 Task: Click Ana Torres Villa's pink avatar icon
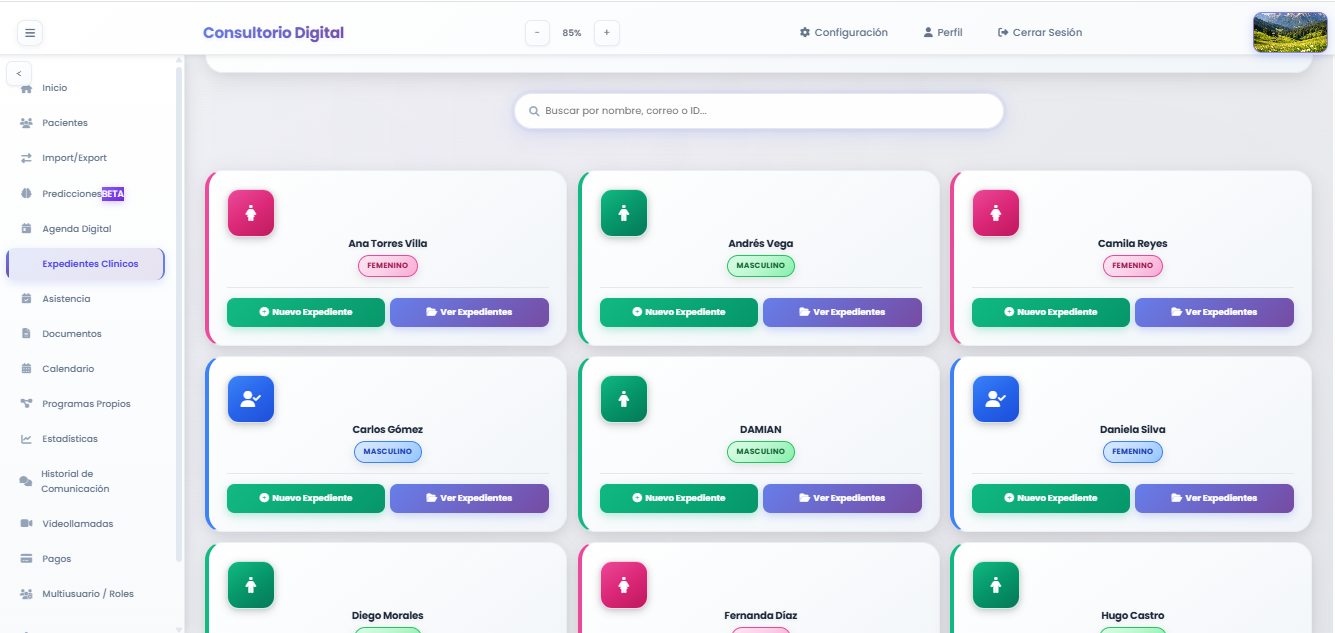[x=251, y=213]
